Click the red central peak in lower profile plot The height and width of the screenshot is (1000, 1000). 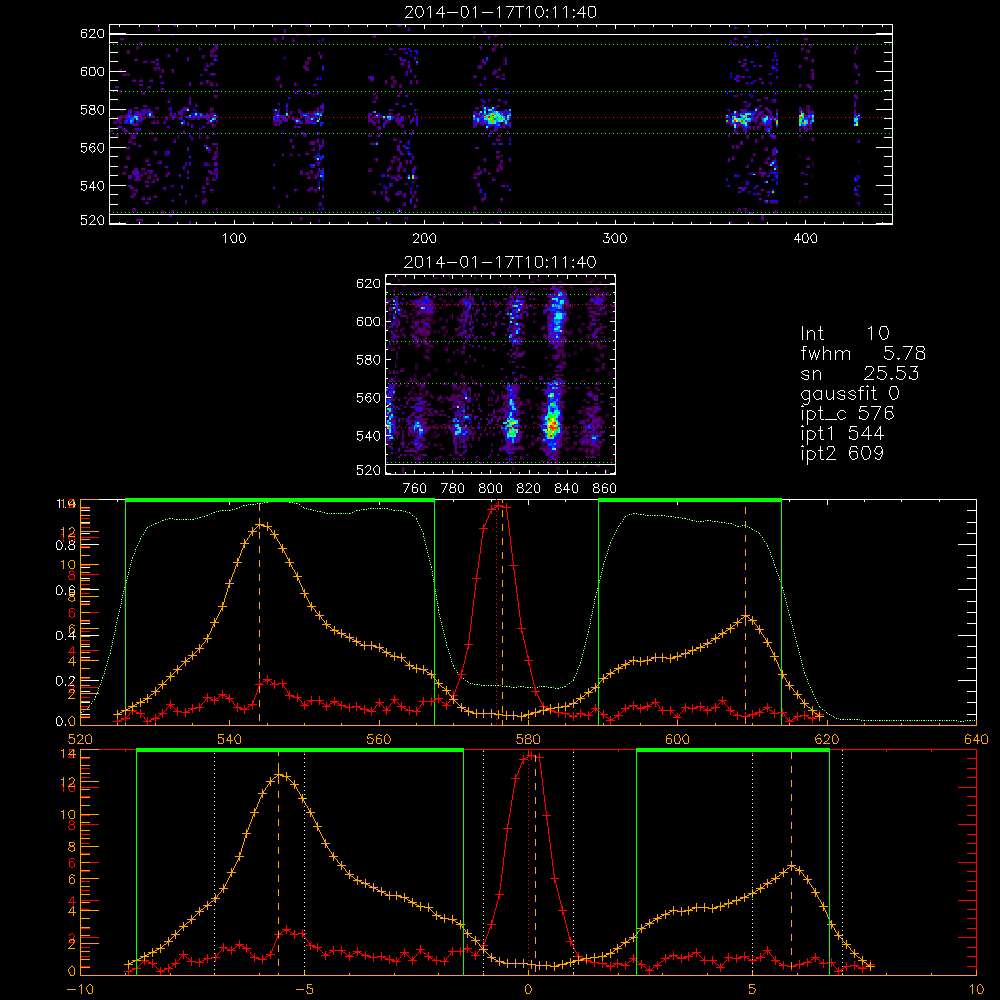click(x=531, y=756)
